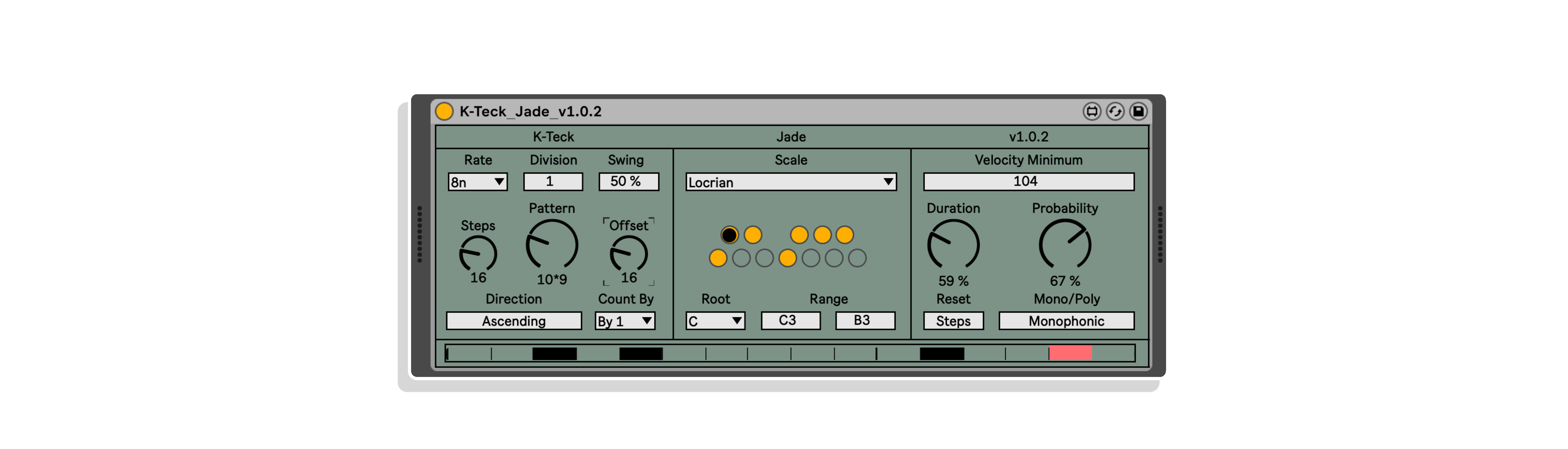This screenshot has height=449, width=1568.
Task: Open the Scale dropdown showing Locrian
Action: coord(791,182)
